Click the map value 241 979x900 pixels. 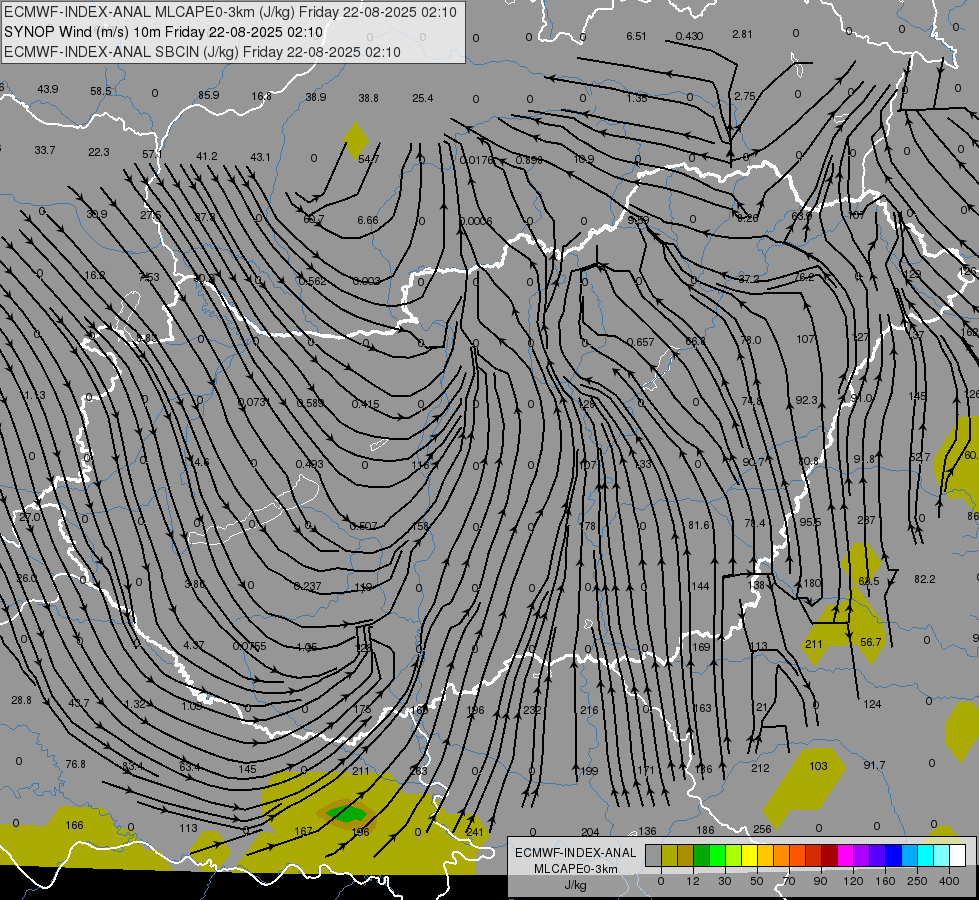(475, 832)
